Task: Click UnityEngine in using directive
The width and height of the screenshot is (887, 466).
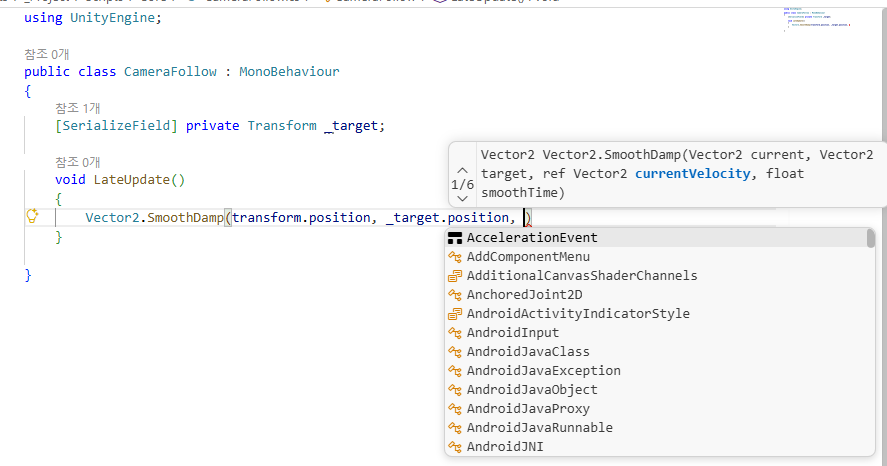Action: [112, 18]
